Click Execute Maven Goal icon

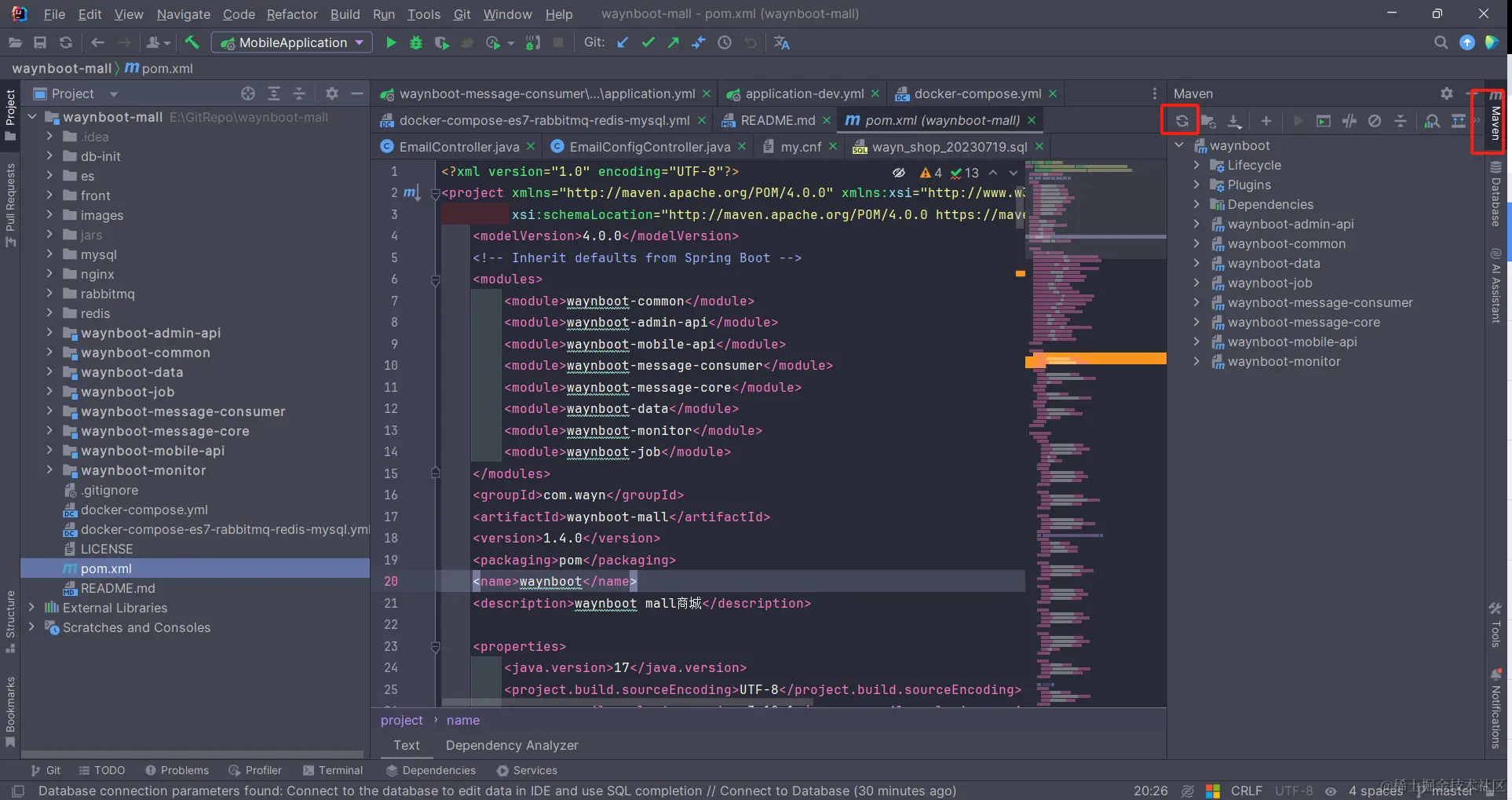click(x=1324, y=121)
